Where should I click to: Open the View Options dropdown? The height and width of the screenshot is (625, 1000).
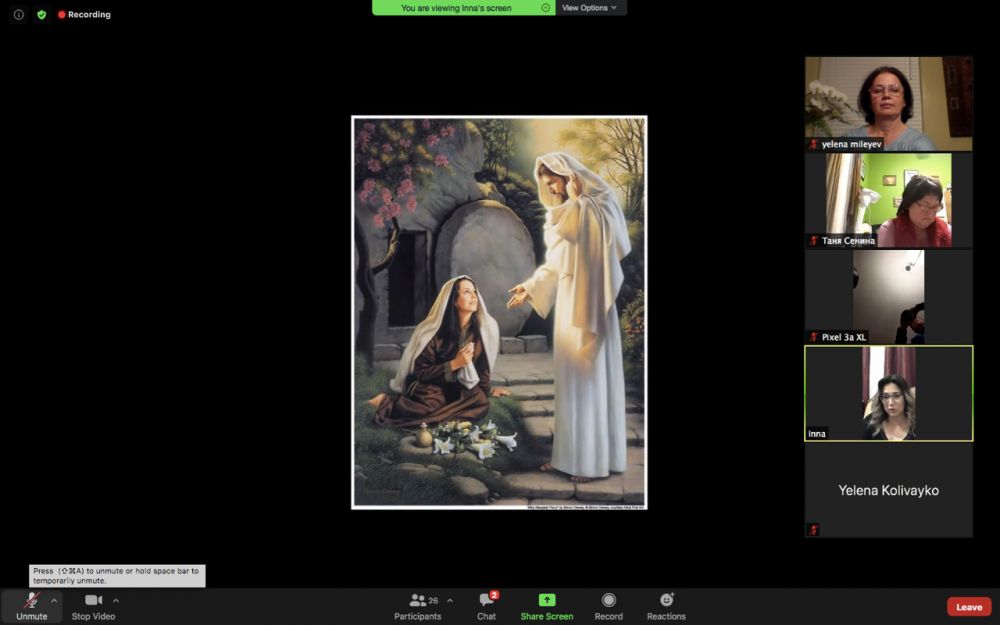pos(590,8)
